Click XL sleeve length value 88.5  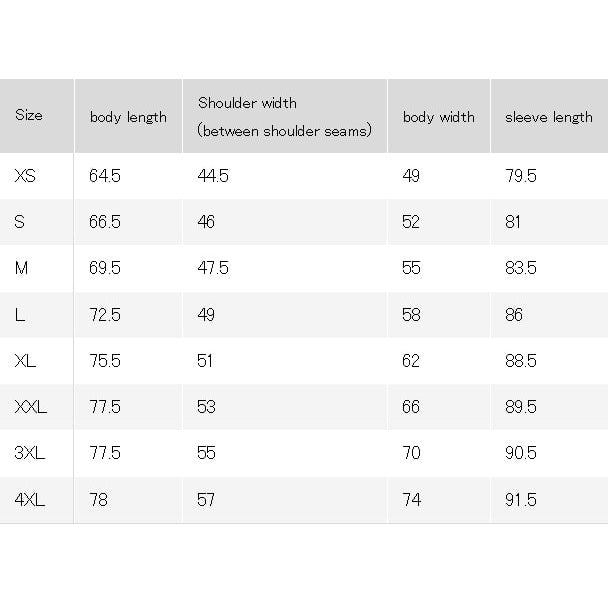click(521, 361)
